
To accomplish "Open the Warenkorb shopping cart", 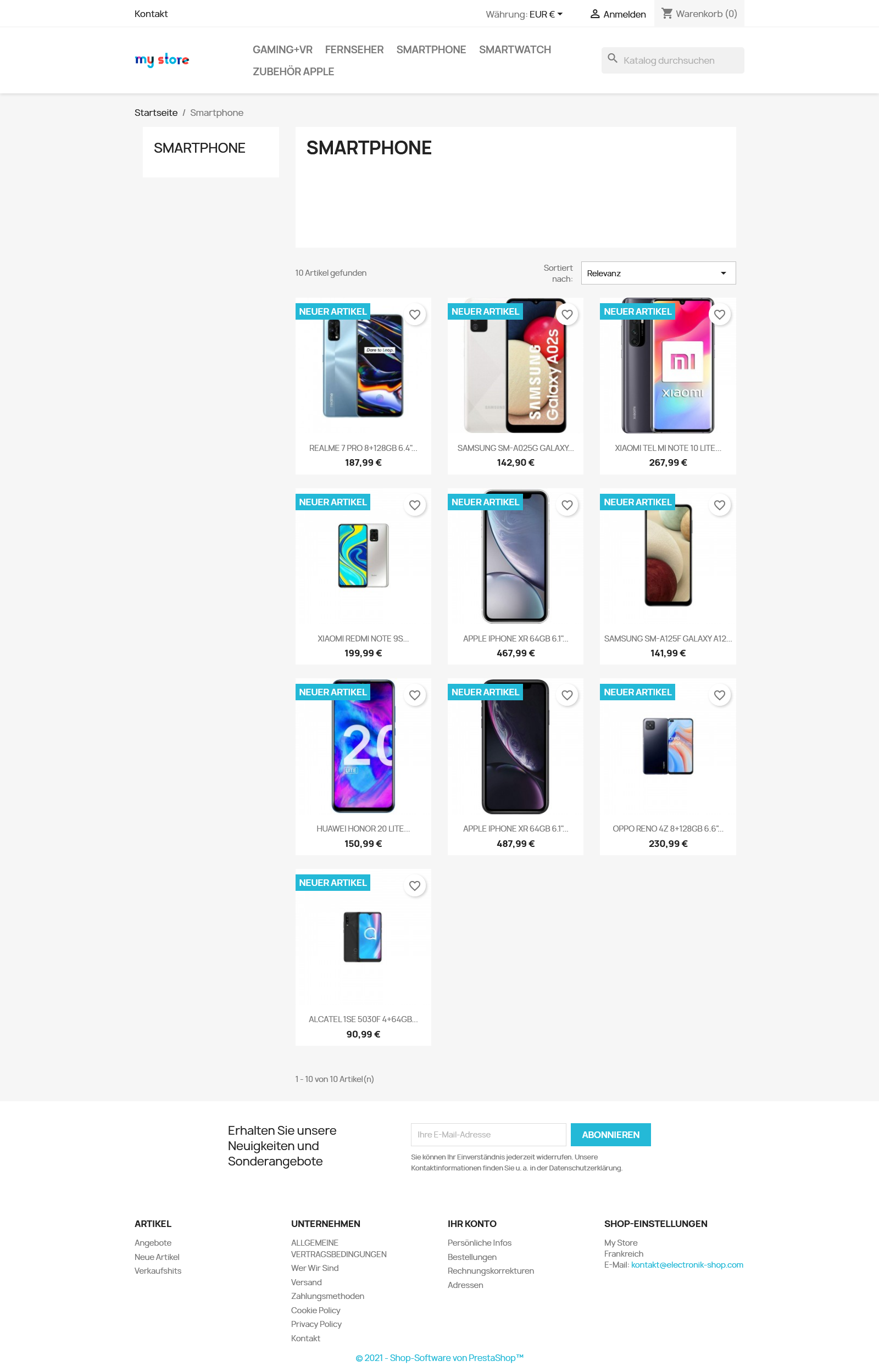I will [x=699, y=14].
